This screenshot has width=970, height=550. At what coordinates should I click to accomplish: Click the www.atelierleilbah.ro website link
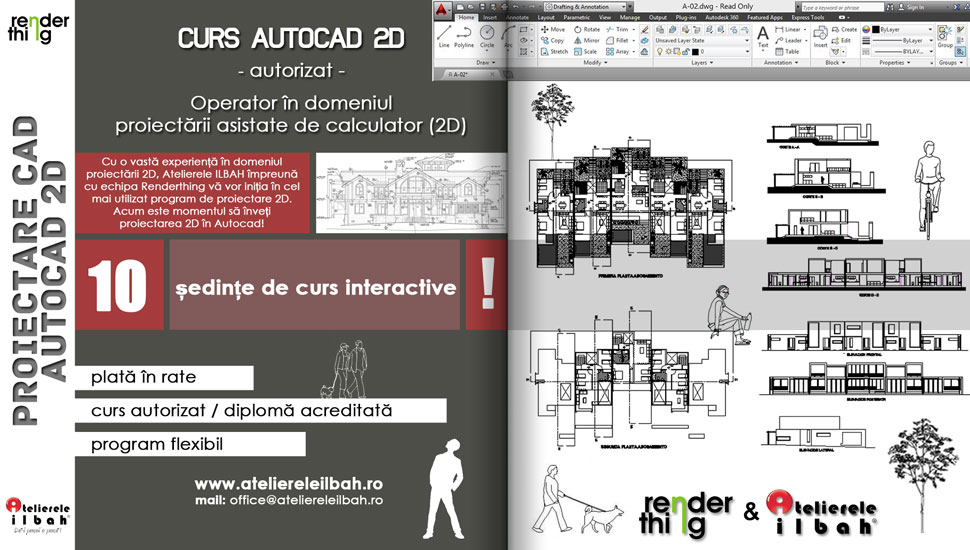[x=289, y=484]
